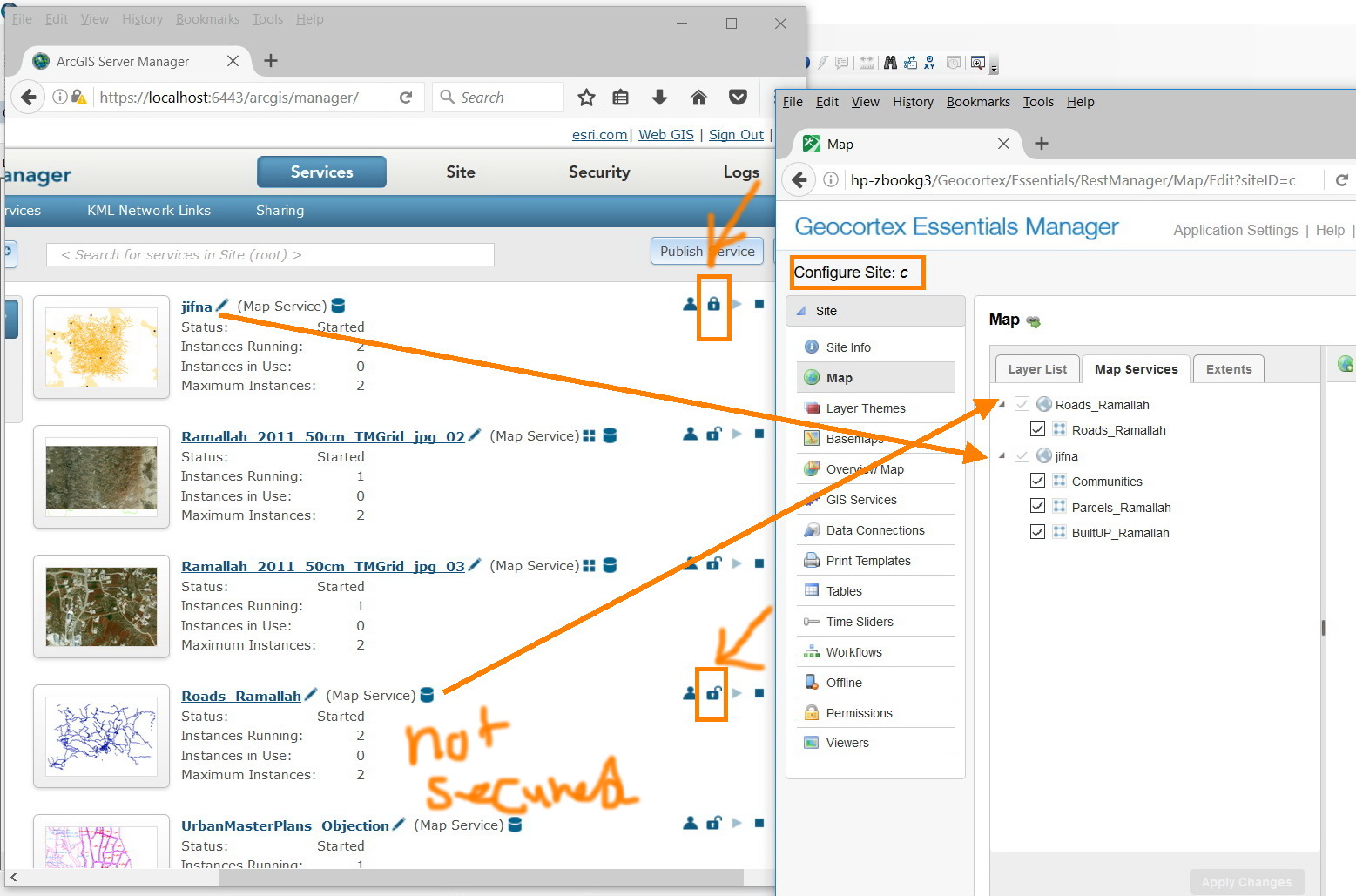The width and height of the screenshot is (1356, 896).
Task: Open the background toolbar overflow dropdown arrow
Action: click(x=994, y=68)
